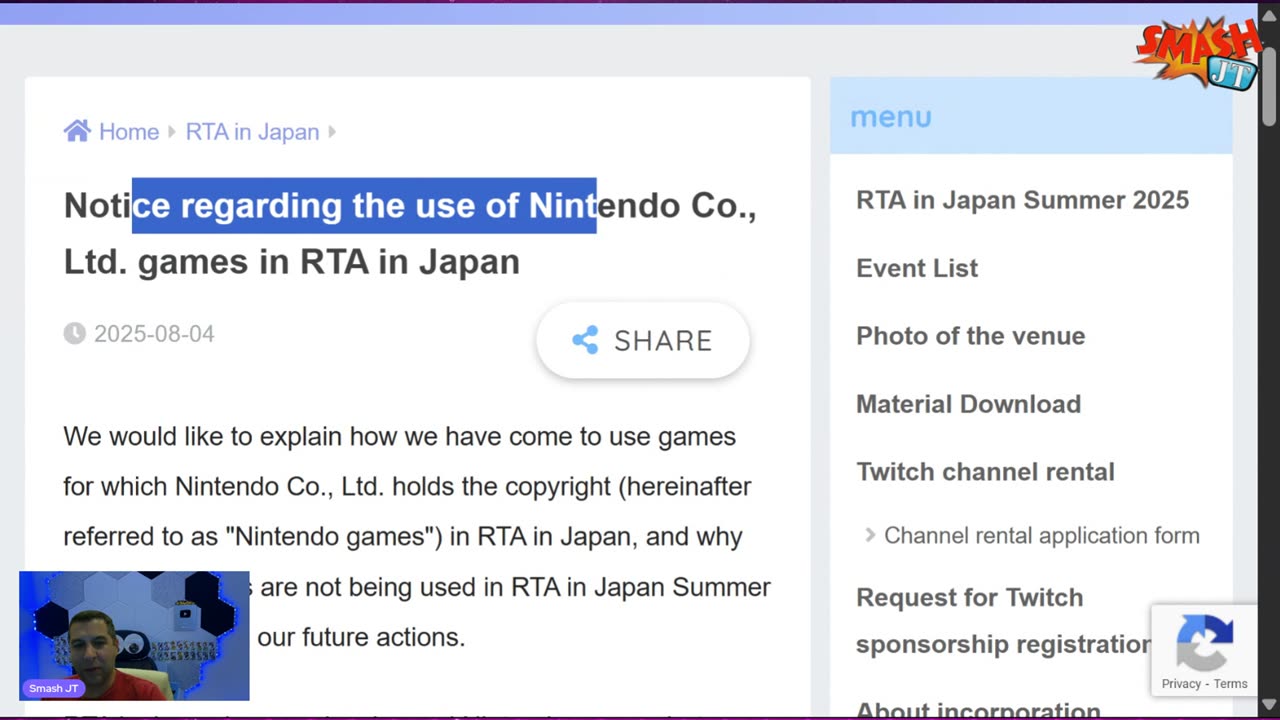Click the share icon in SHARE button
Viewport: 1280px width, 720px height.
coord(585,340)
